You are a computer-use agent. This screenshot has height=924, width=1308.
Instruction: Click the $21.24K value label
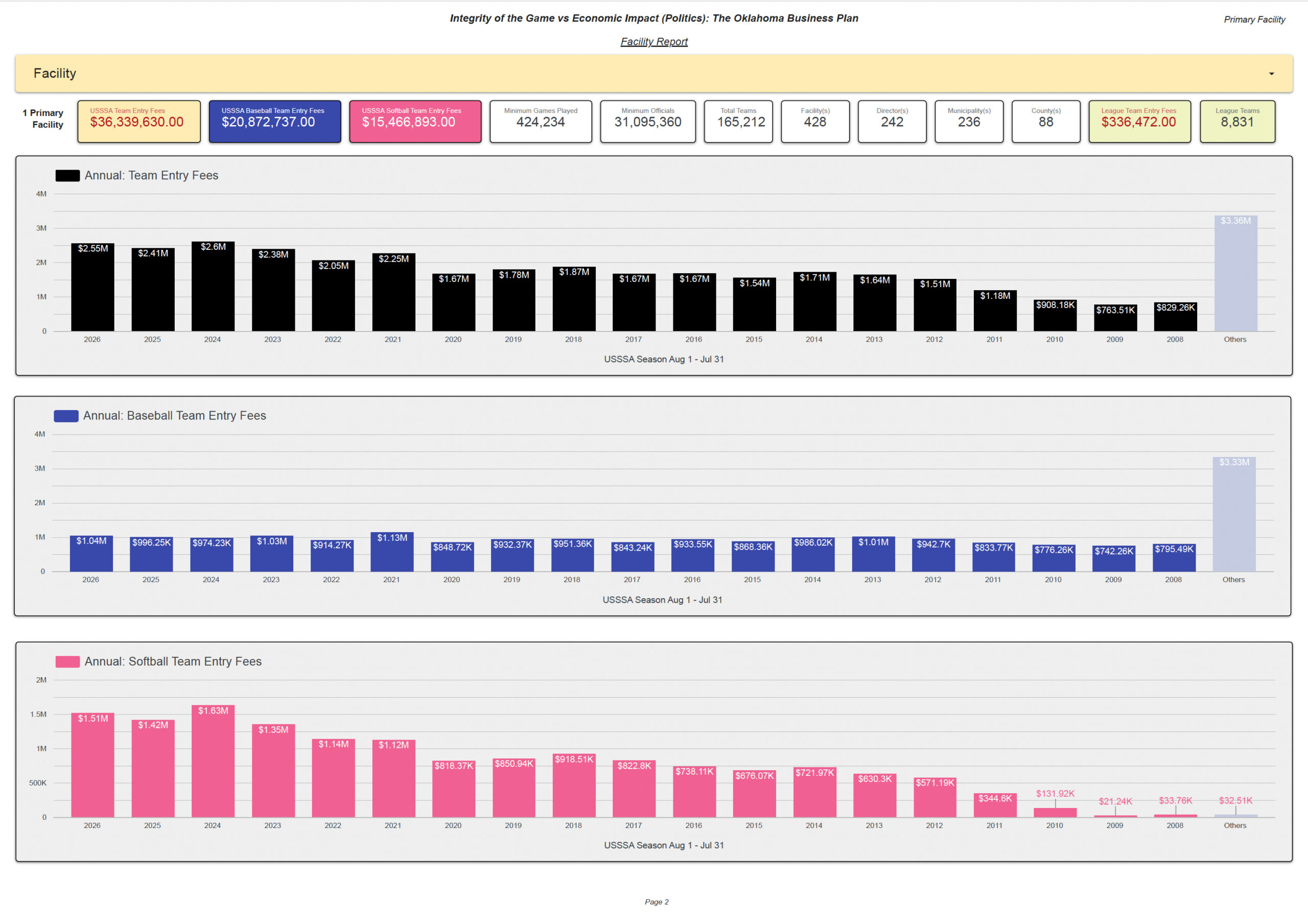tap(1115, 801)
